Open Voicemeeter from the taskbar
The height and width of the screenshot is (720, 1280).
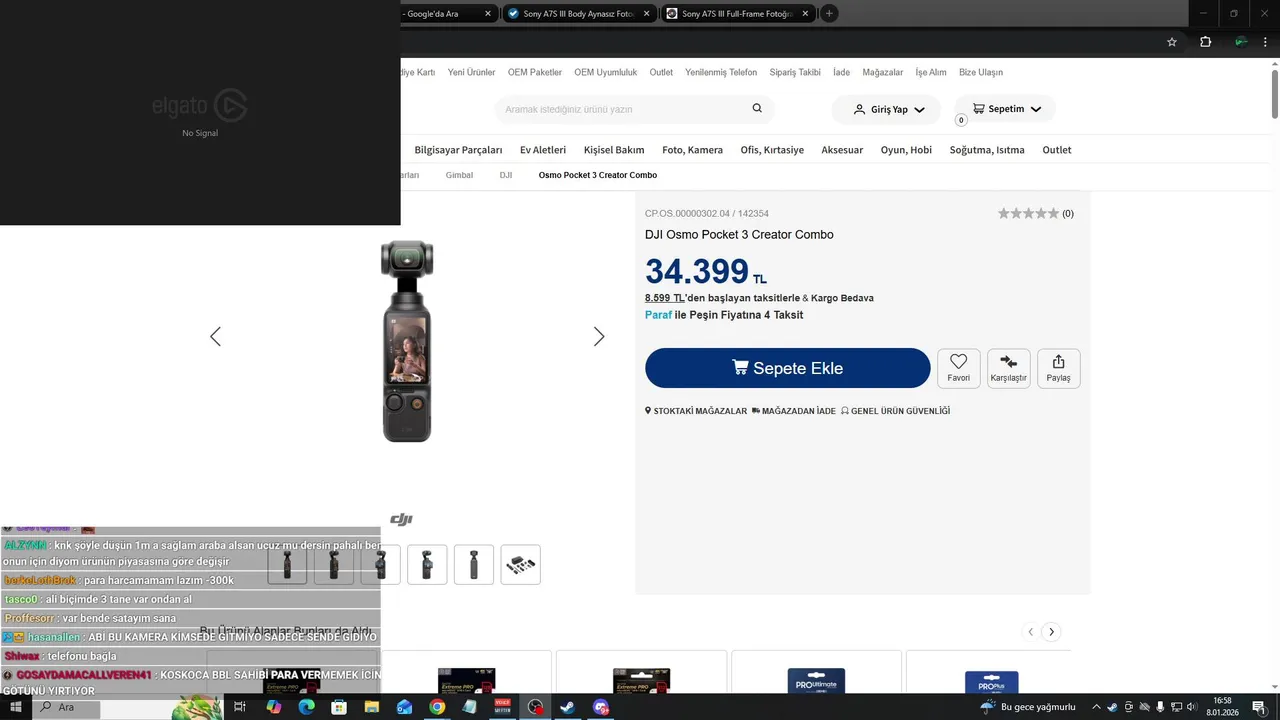[x=502, y=707]
